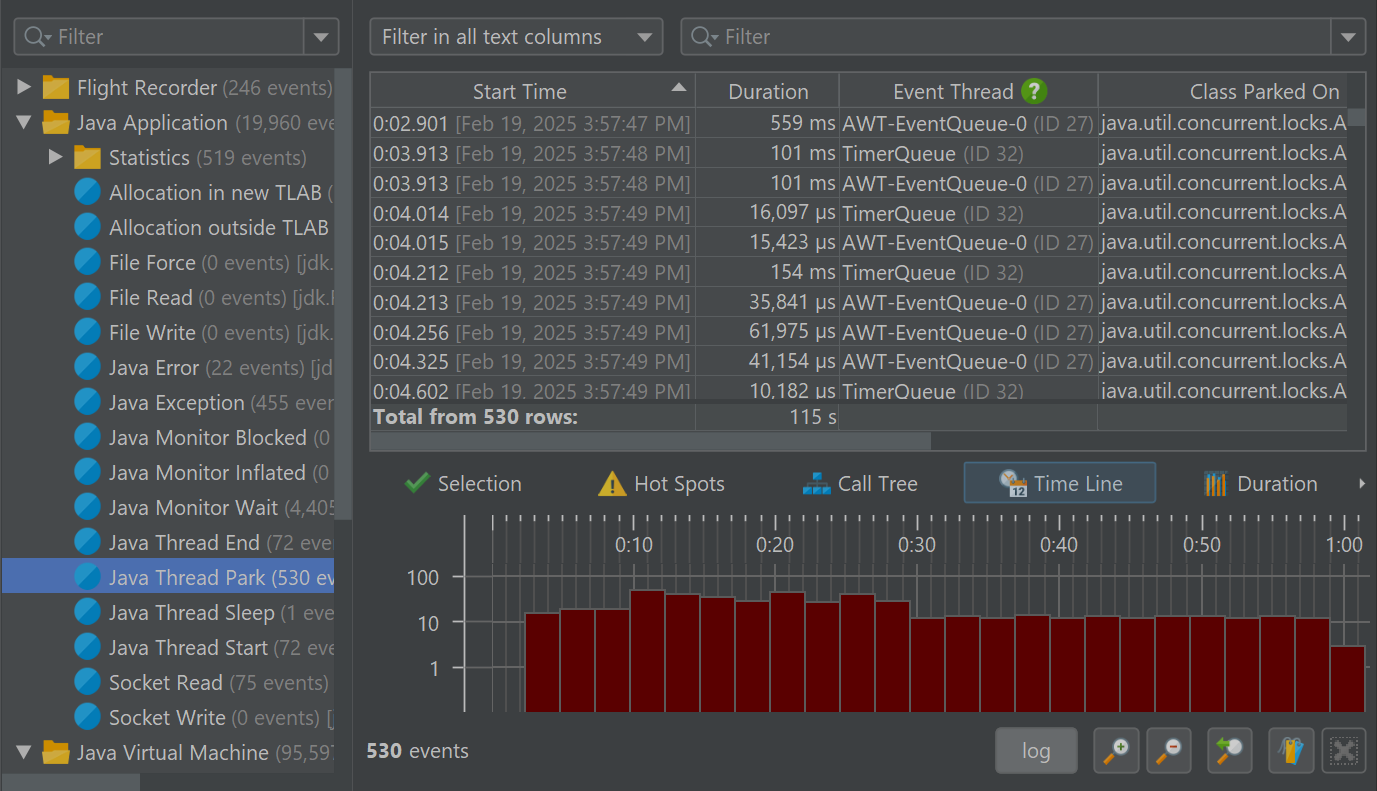Select Java Monitor Wait in the event tree
The width and height of the screenshot is (1377, 791).
click(192, 508)
